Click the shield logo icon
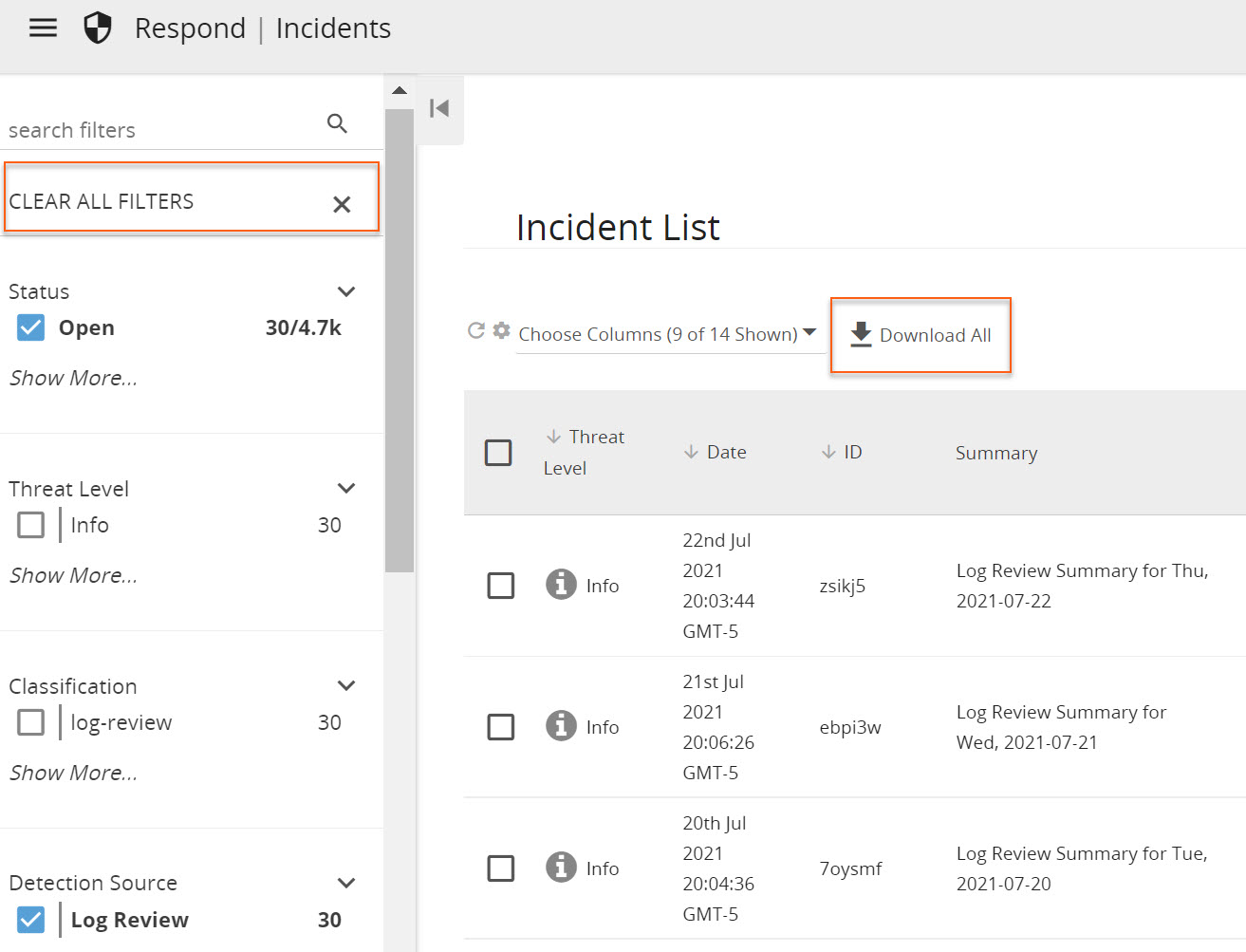The width and height of the screenshot is (1246, 952). 98,28
